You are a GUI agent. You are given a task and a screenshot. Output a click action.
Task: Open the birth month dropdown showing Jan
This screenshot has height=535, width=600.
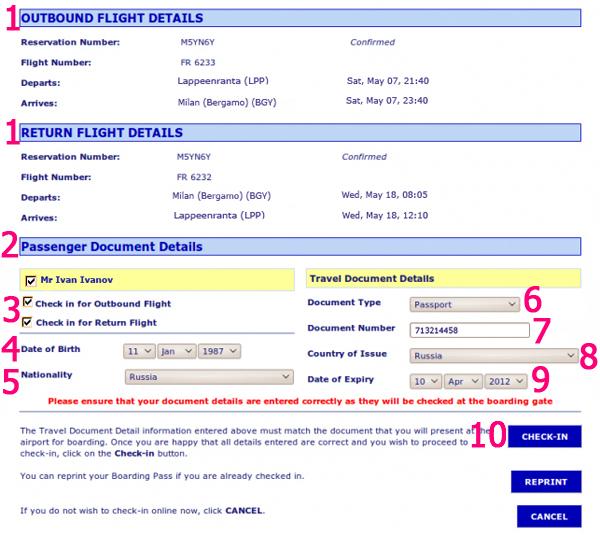point(176,351)
